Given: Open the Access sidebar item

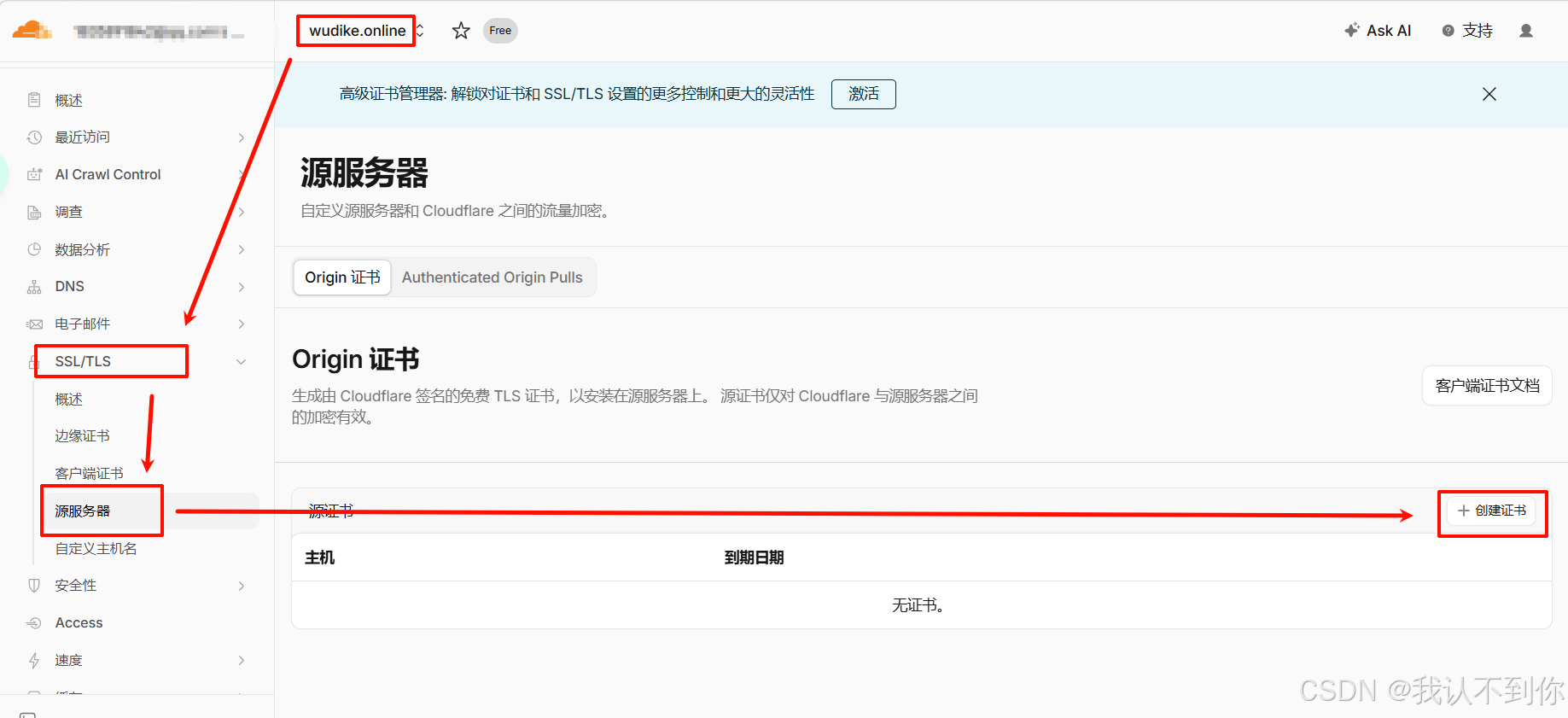Looking at the screenshot, I should [x=79, y=623].
